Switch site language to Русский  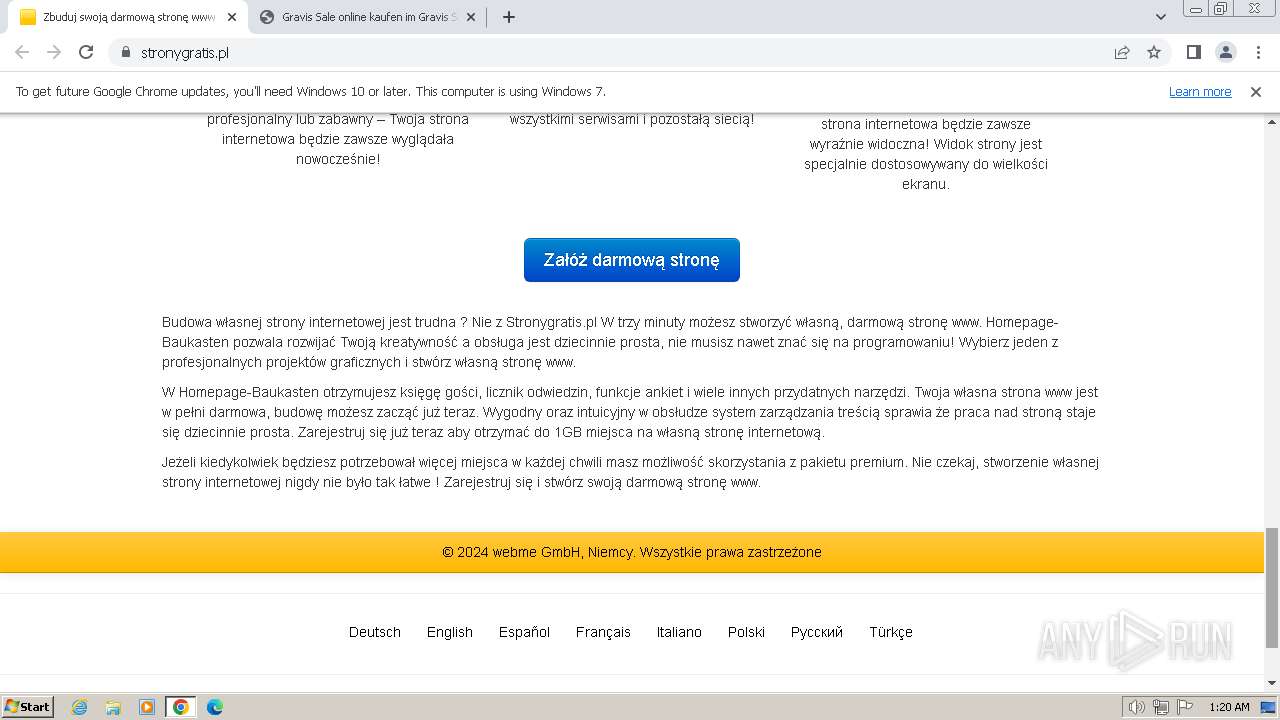(817, 632)
